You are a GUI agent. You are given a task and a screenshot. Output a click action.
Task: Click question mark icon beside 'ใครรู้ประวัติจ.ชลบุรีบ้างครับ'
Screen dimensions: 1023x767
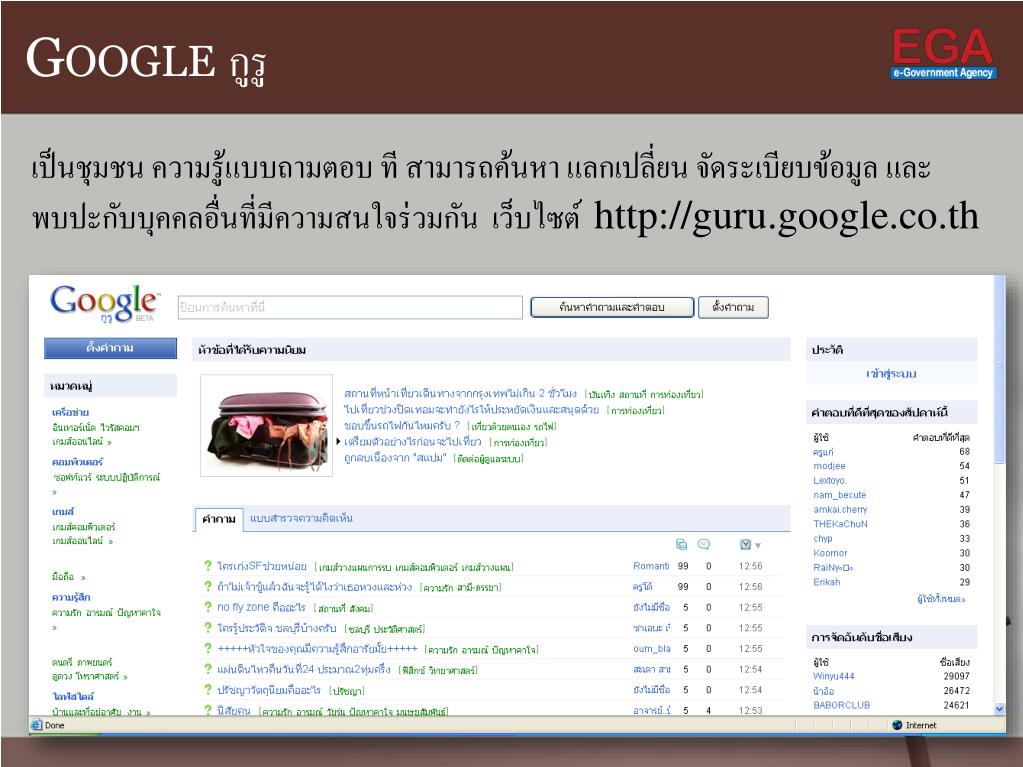tap(207, 627)
